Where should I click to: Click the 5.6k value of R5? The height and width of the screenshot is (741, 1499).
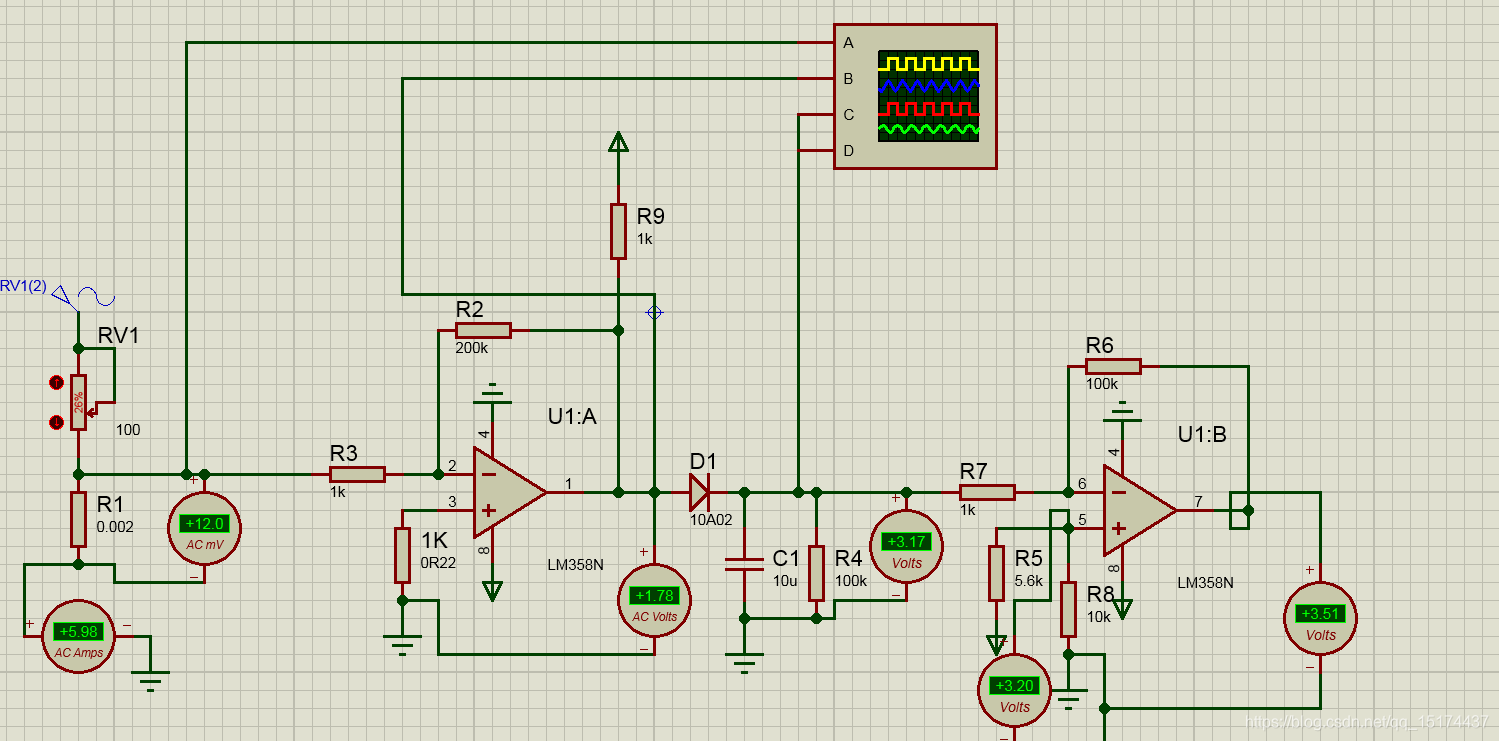point(1030,580)
